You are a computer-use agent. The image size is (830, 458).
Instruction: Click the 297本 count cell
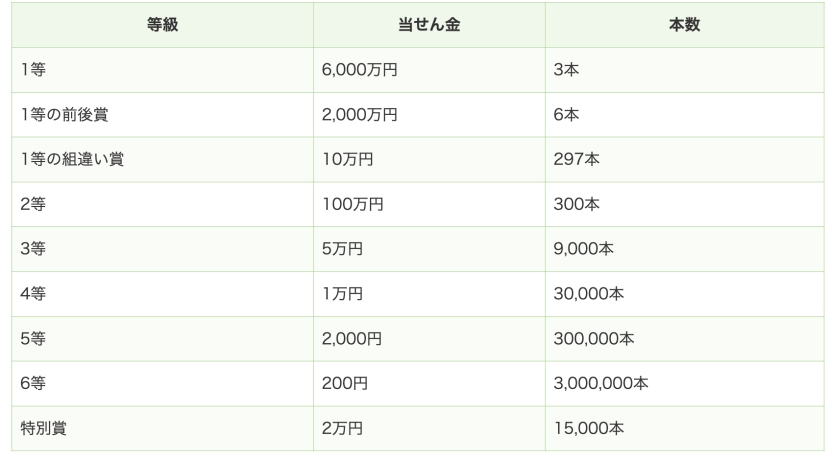576,160
